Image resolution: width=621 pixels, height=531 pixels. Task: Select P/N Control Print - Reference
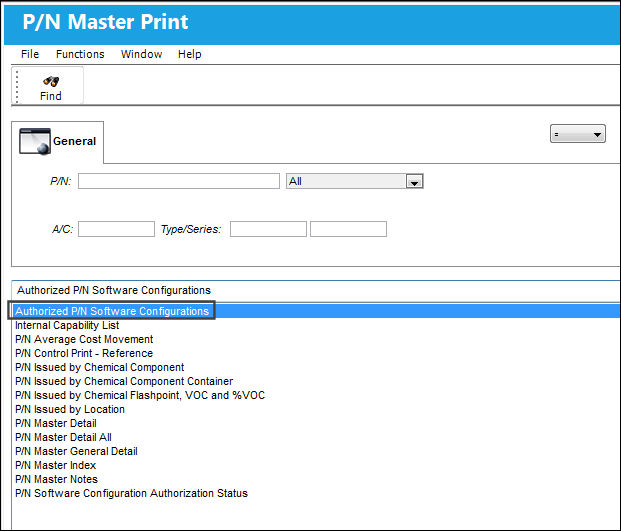(x=84, y=353)
